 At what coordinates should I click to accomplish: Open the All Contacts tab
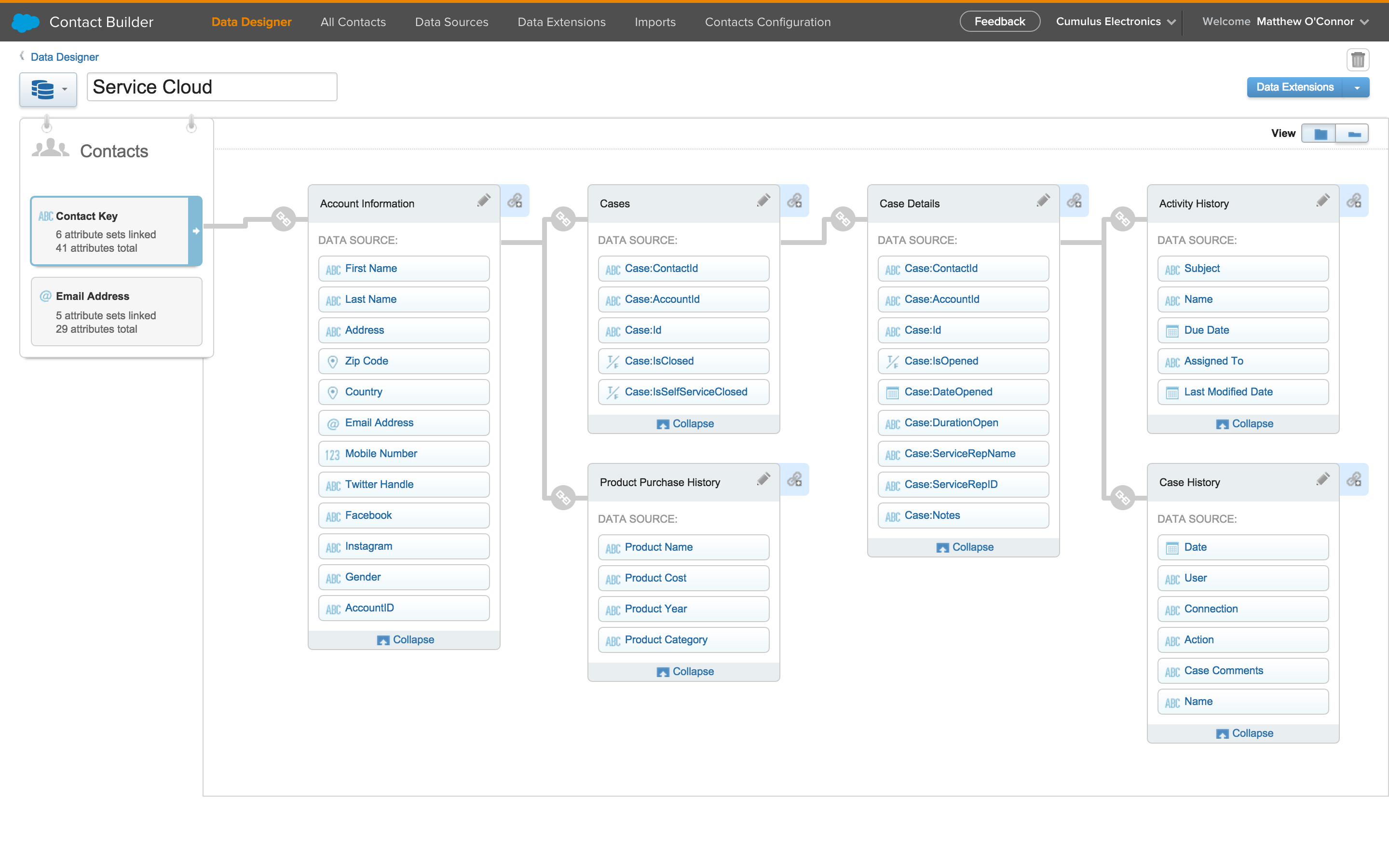point(353,22)
